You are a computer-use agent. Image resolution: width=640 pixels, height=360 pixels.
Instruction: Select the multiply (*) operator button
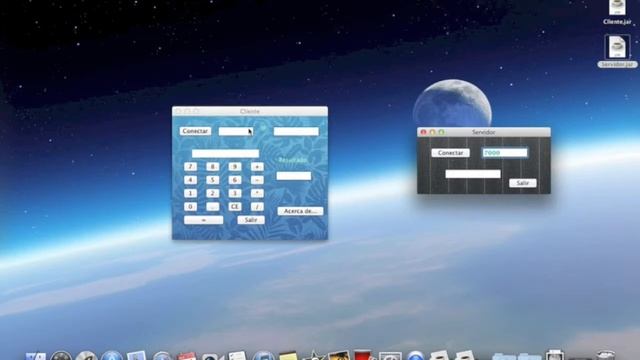pos(257,193)
